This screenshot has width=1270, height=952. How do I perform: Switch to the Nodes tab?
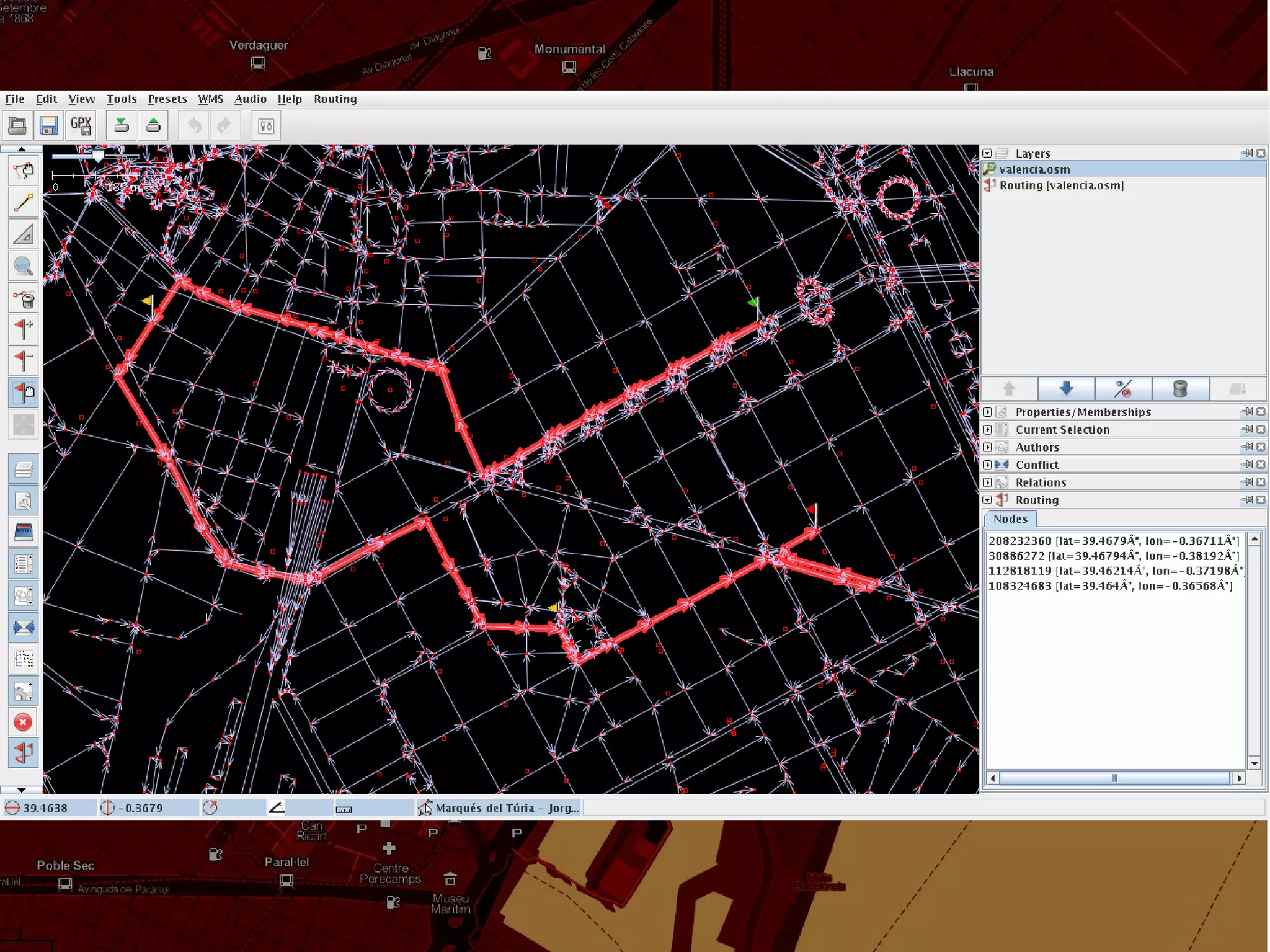(1010, 519)
